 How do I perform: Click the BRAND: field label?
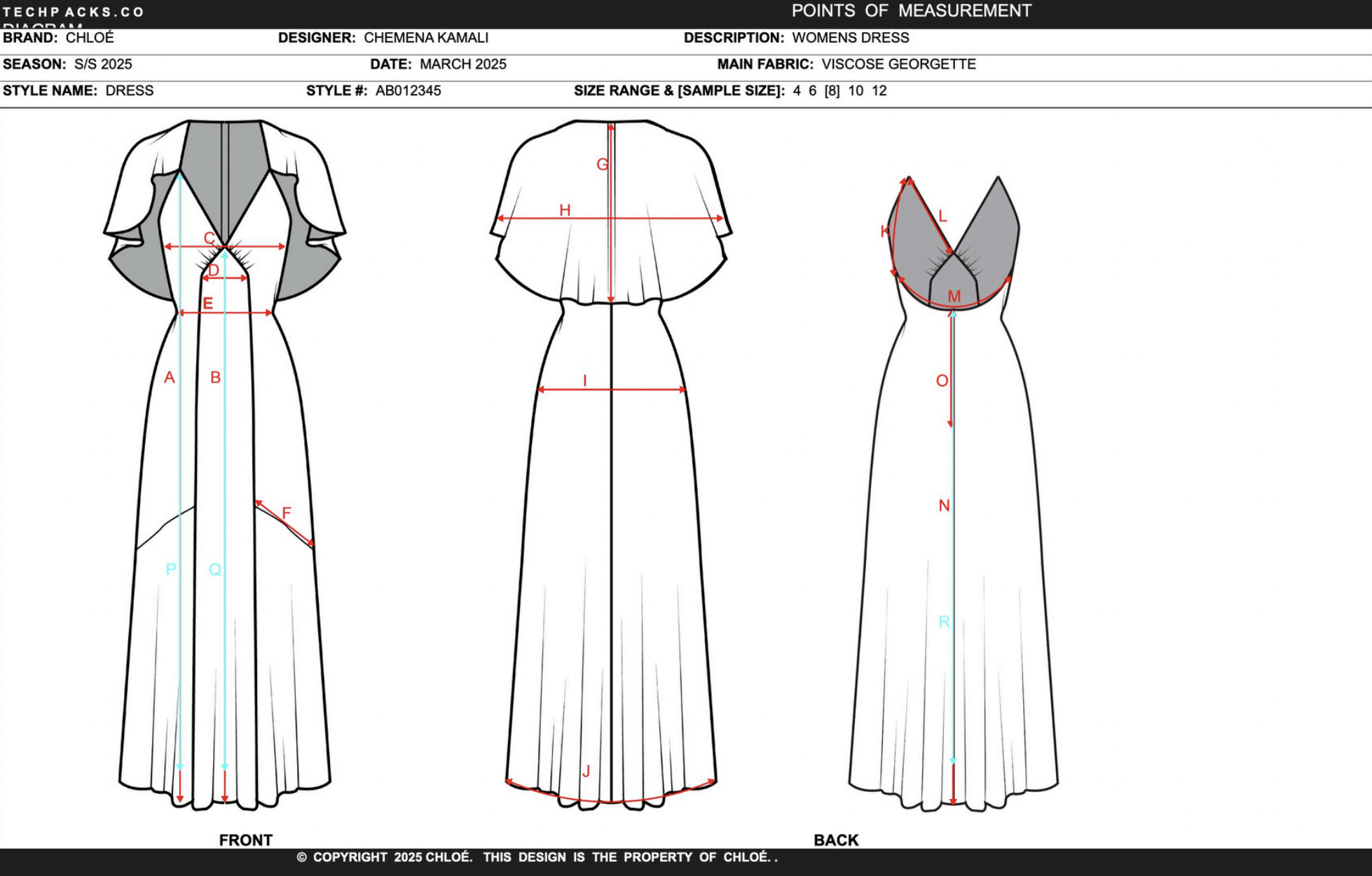pyautogui.click(x=30, y=38)
